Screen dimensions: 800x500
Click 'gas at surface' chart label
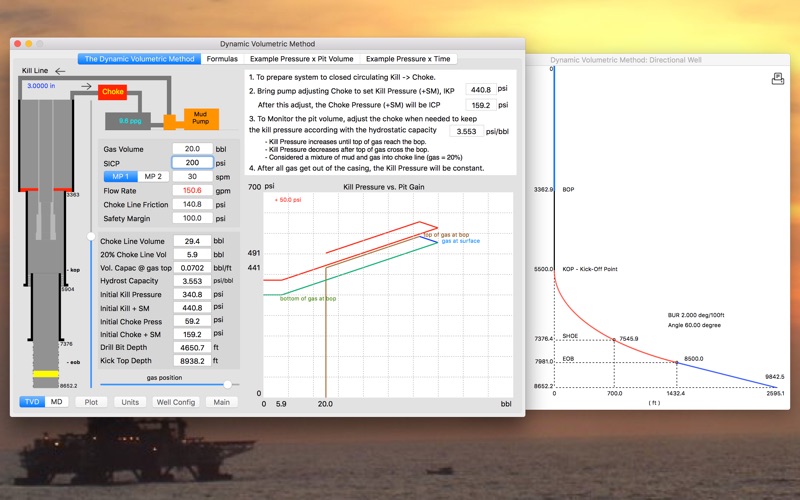point(461,241)
